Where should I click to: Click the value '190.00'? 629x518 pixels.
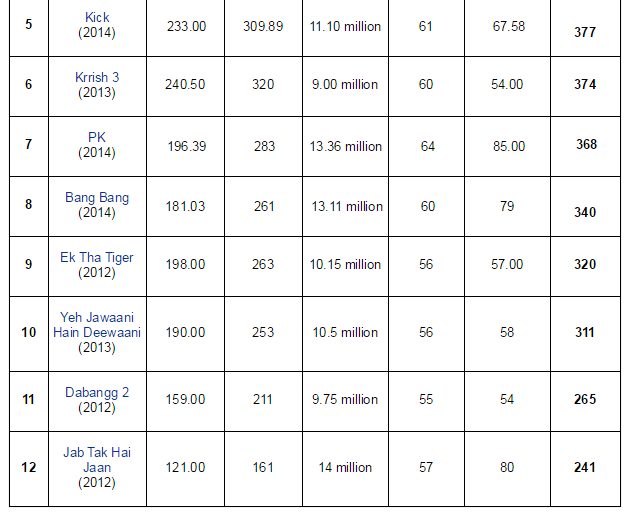[x=185, y=333]
